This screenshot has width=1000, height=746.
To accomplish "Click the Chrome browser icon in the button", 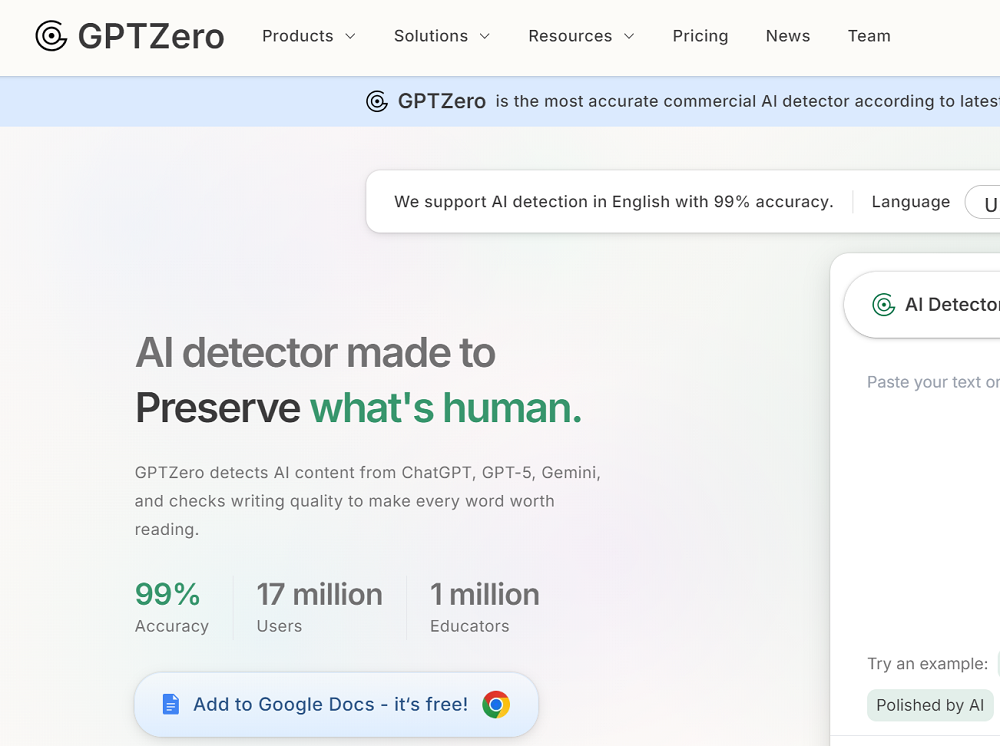I will pyautogui.click(x=497, y=704).
